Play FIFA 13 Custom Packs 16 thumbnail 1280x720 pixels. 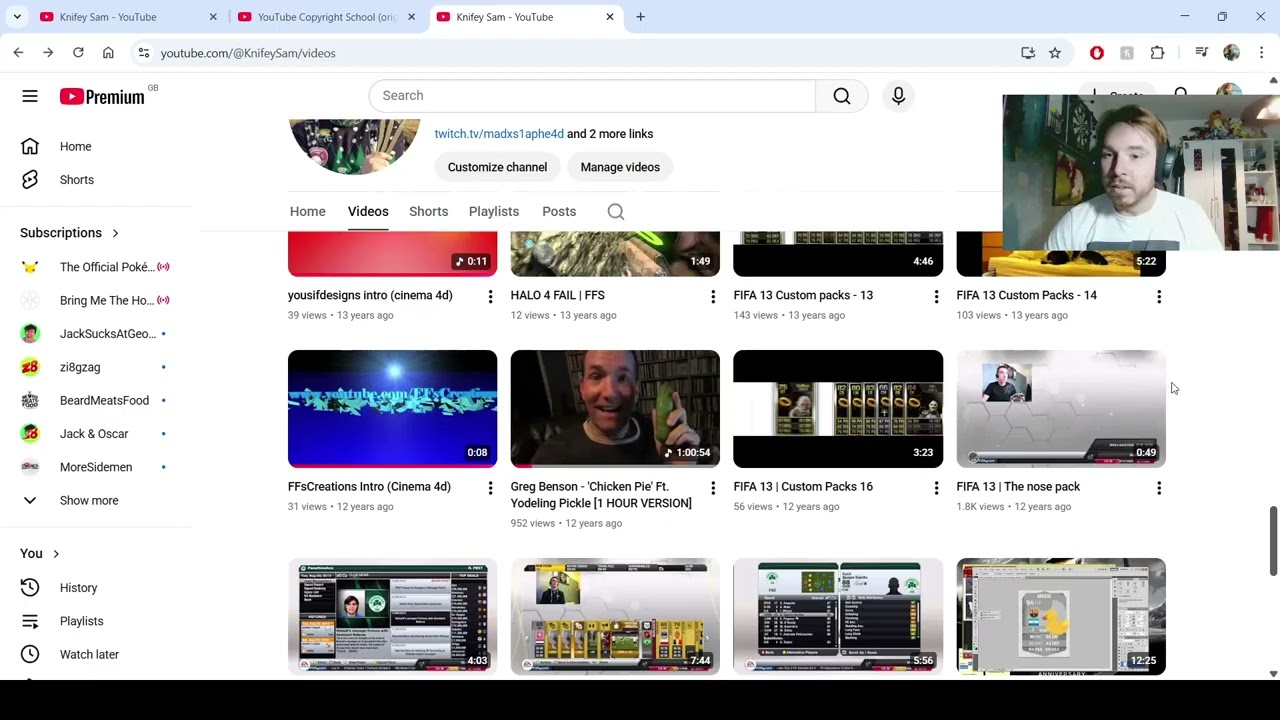click(x=838, y=409)
